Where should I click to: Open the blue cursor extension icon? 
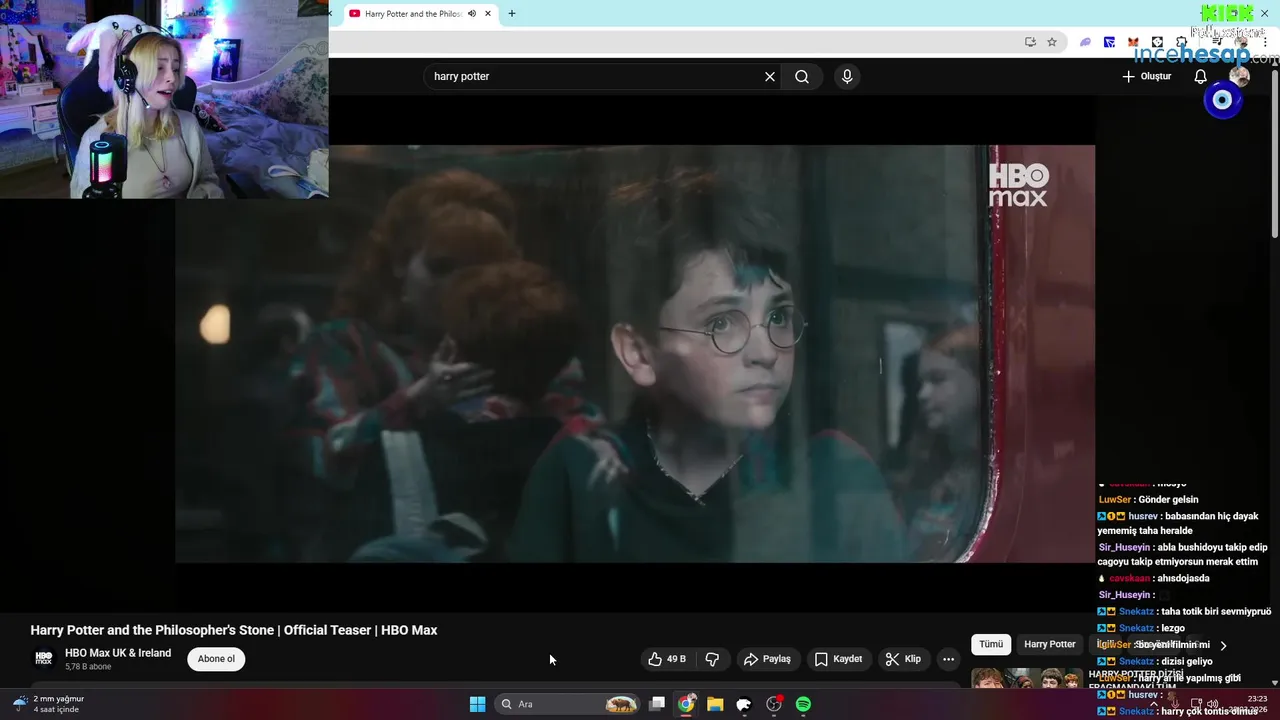[1109, 42]
